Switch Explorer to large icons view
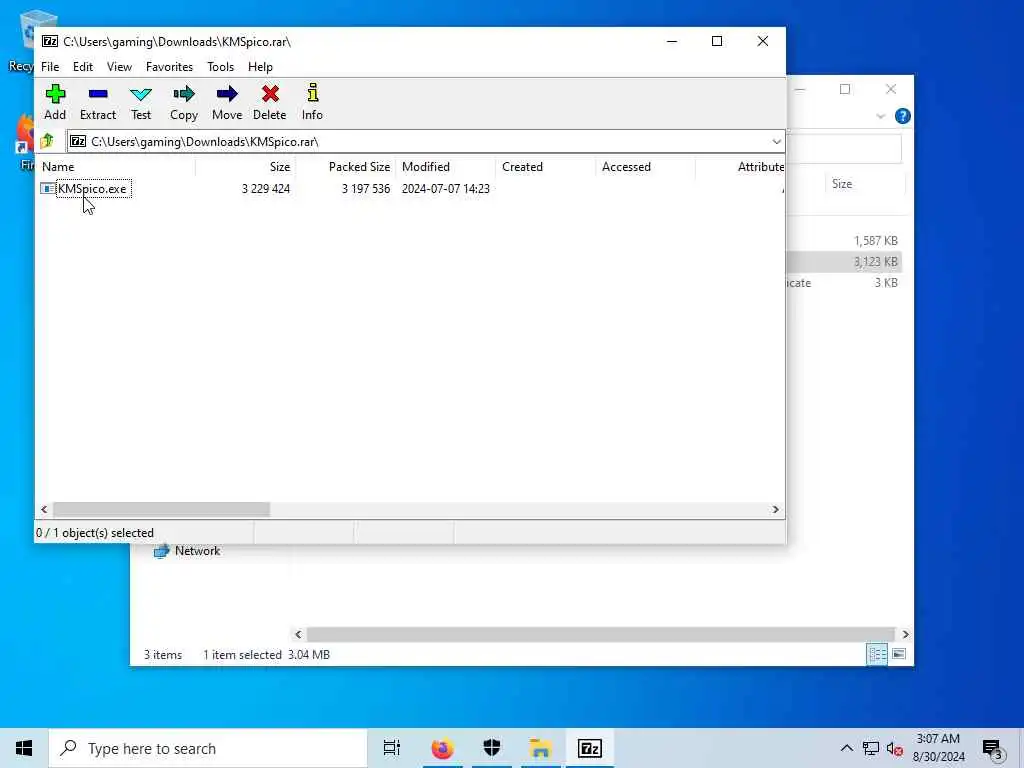Viewport: 1024px width, 768px height. [899, 654]
